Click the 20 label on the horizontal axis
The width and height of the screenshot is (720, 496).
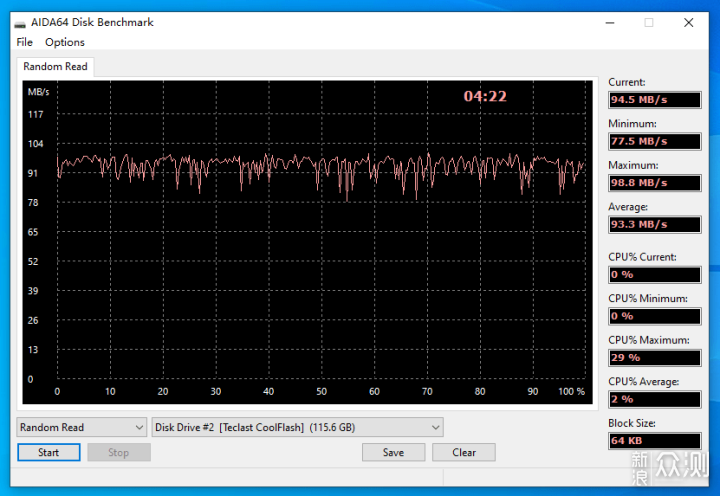(x=163, y=391)
